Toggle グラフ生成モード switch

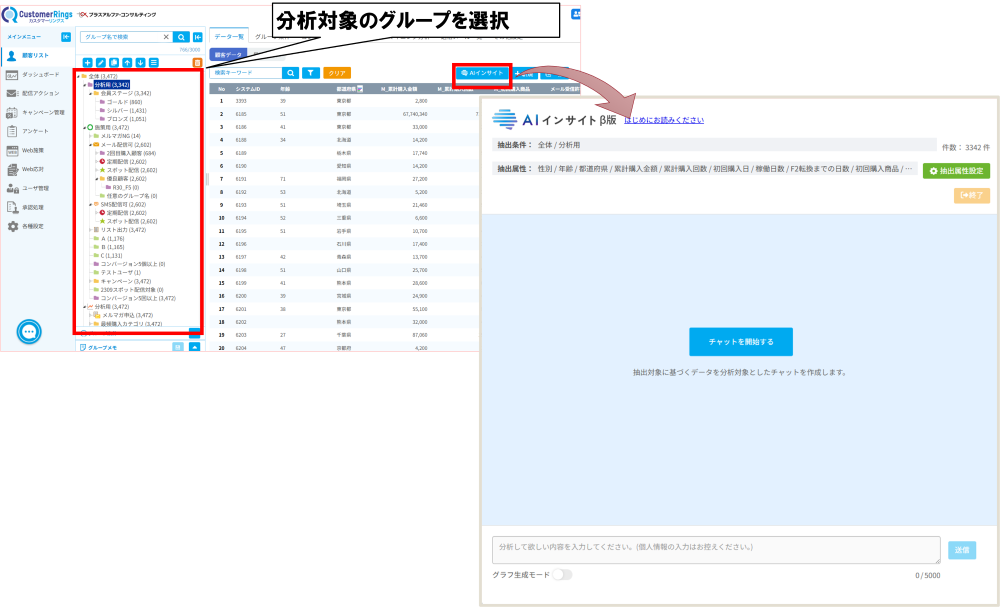[x=562, y=575]
